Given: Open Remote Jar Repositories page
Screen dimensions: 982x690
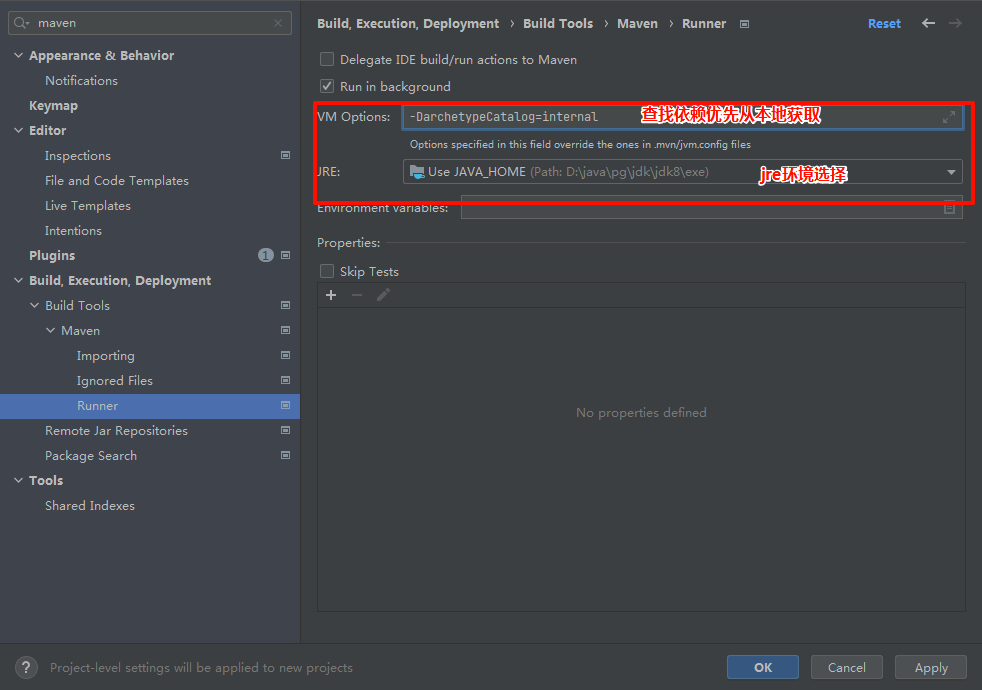Looking at the screenshot, I should coord(116,431).
